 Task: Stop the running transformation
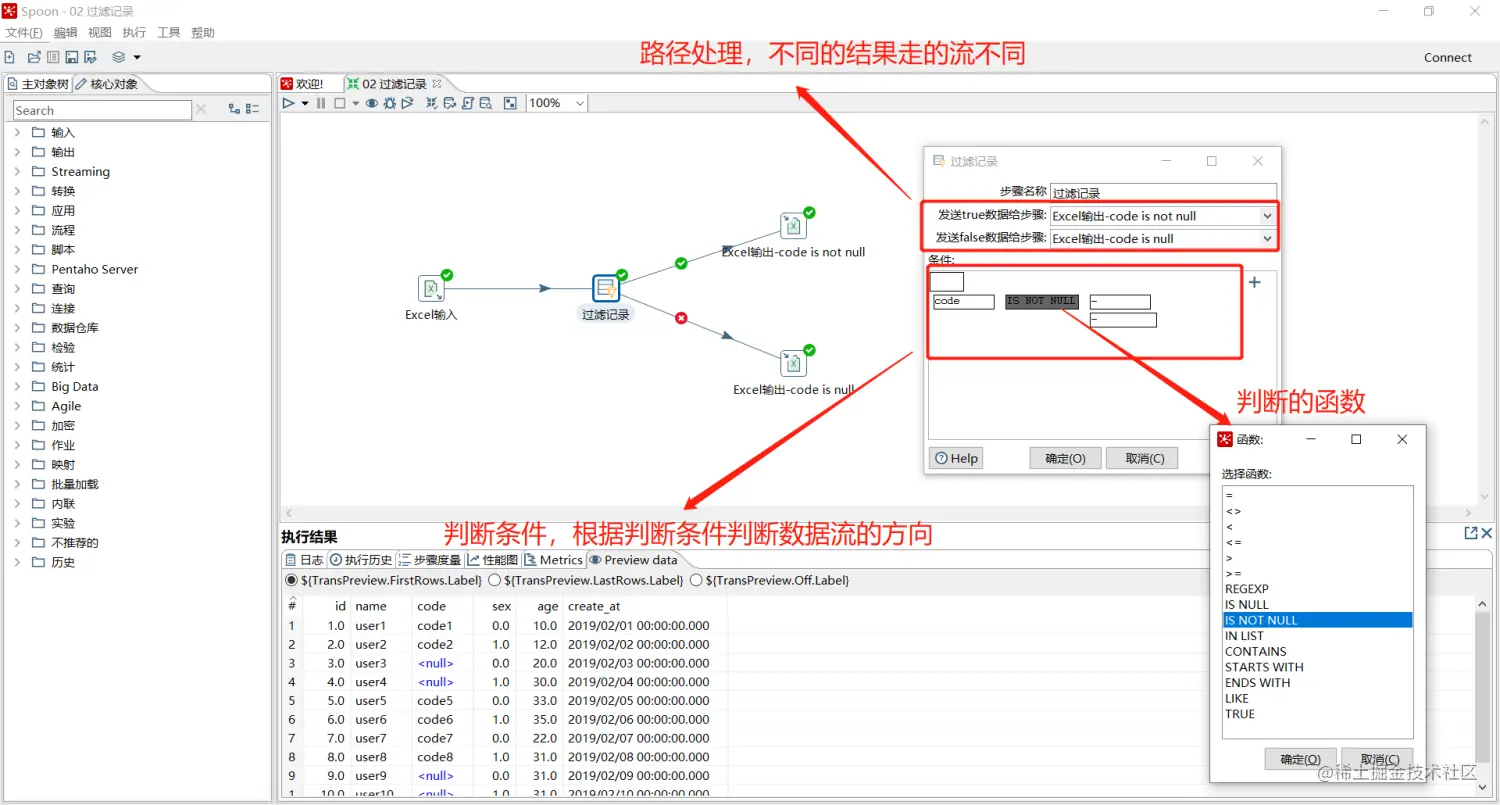340,103
